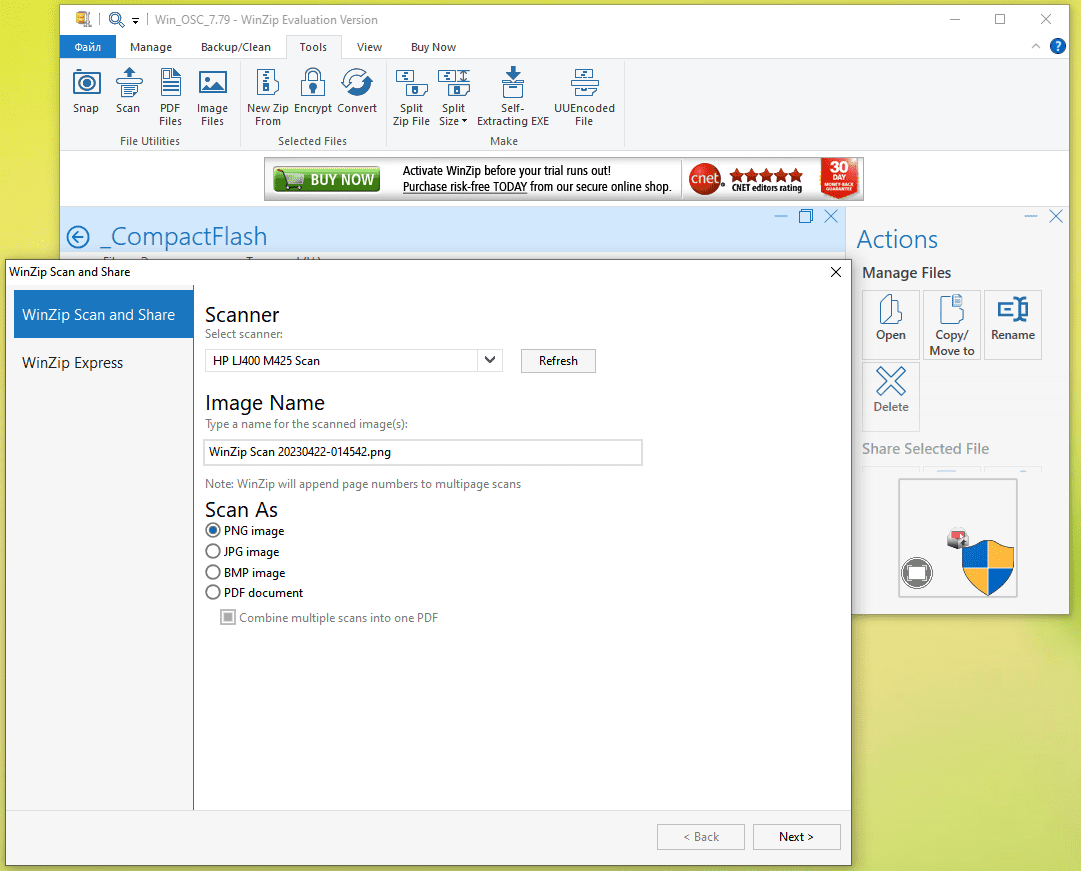Viewport: 1081px width, 871px height.
Task: Click Copy/Move to in Actions pane
Action: coord(951,324)
